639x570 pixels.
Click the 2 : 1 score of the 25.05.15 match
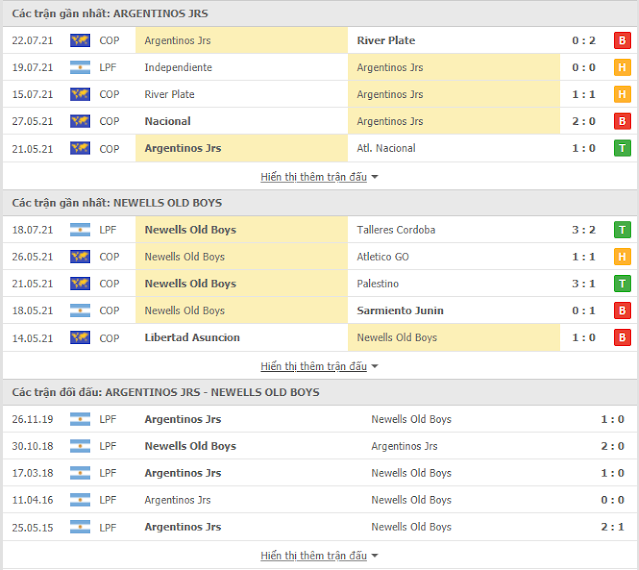pos(613,527)
